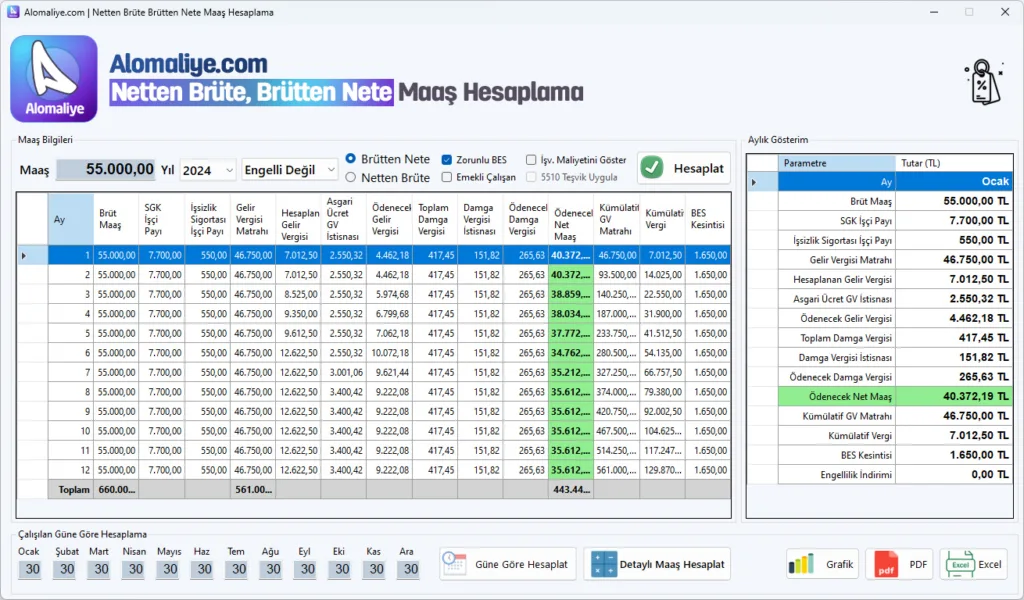Uncheck the Zorunlu BES checkbox
Viewport: 1024px width, 600px height.
pyautogui.click(x=447, y=159)
